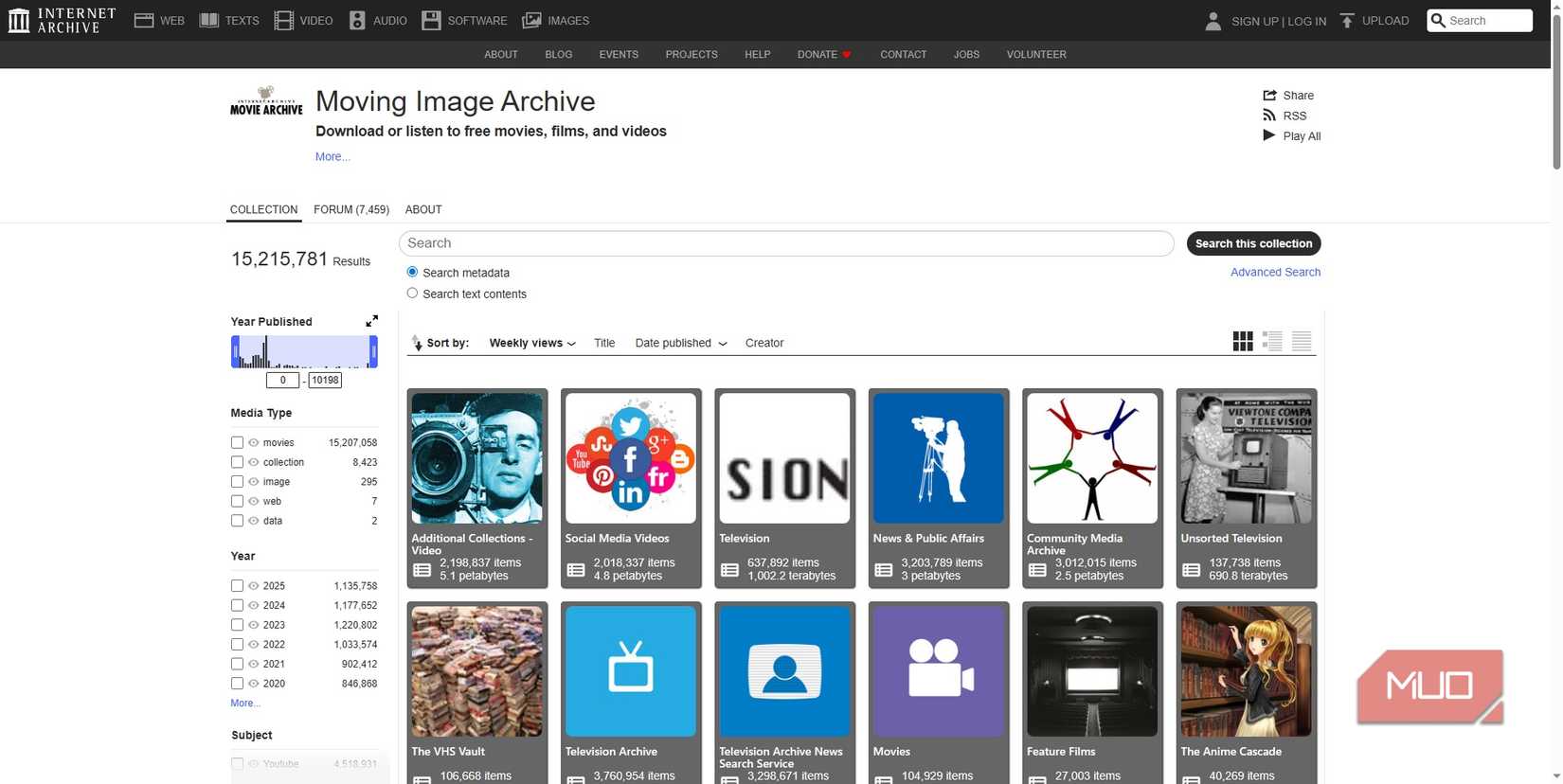Open the Texts section icon
The image size is (1563, 784).
coord(209,20)
